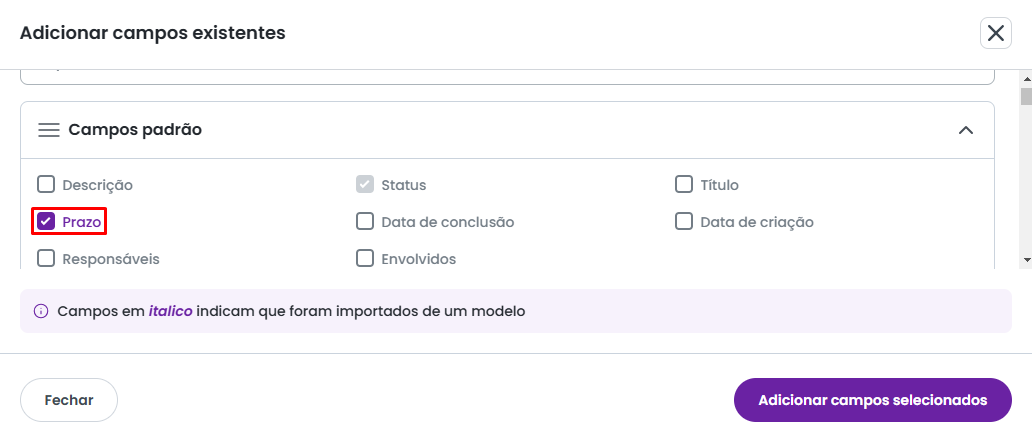Viewport: 1032px width, 443px height.
Task: Enable the Responsáveis checkbox
Action: pos(46,258)
